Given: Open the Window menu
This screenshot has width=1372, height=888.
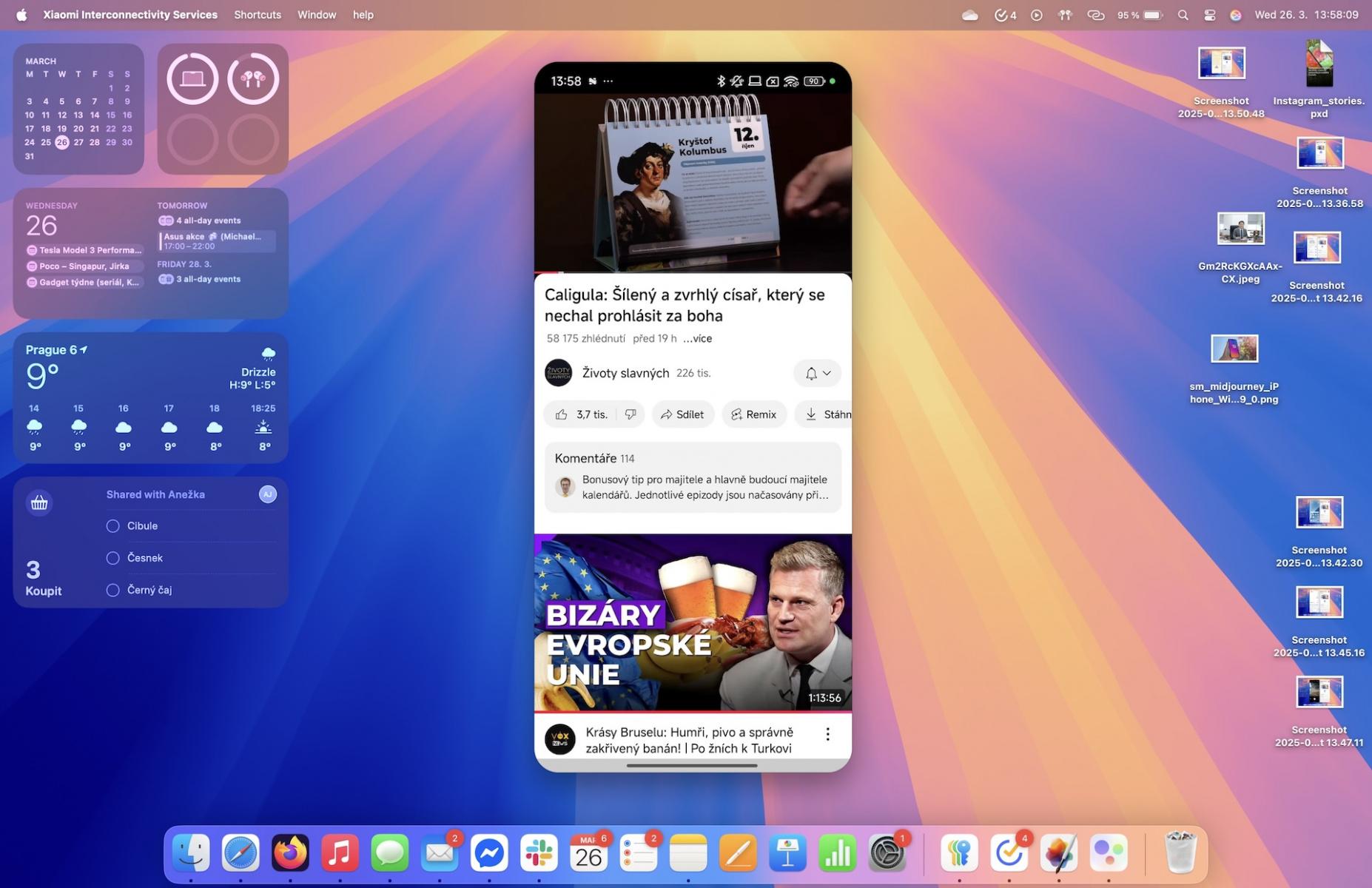Looking at the screenshot, I should pyautogui.click(x=317, y=15).
